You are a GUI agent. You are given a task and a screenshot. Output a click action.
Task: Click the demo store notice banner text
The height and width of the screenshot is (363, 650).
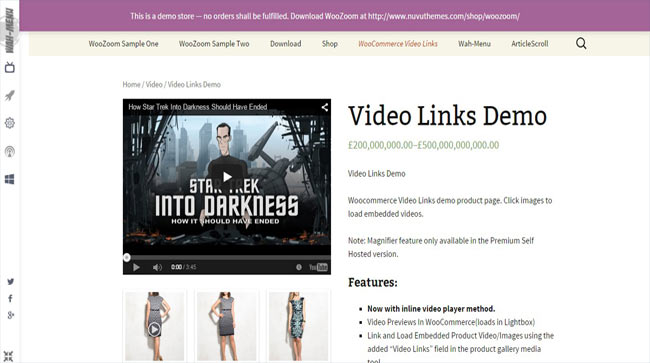tap(325, 16)
